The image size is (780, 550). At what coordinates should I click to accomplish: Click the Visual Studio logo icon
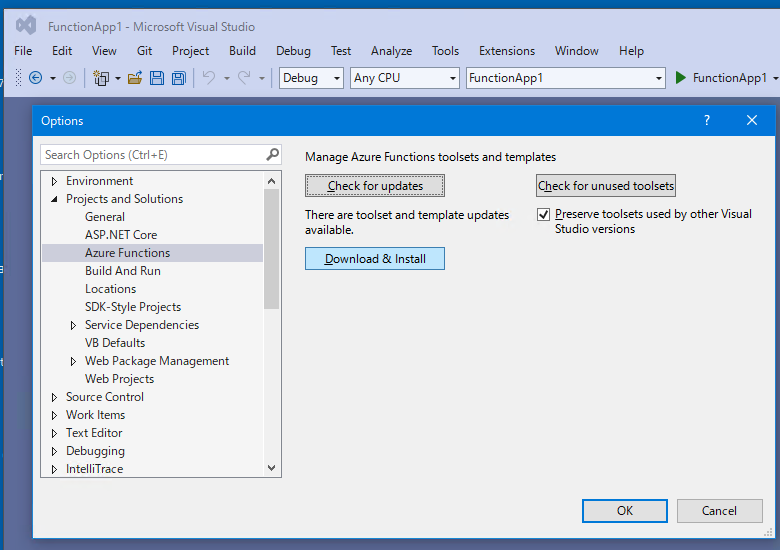[26, 25]
